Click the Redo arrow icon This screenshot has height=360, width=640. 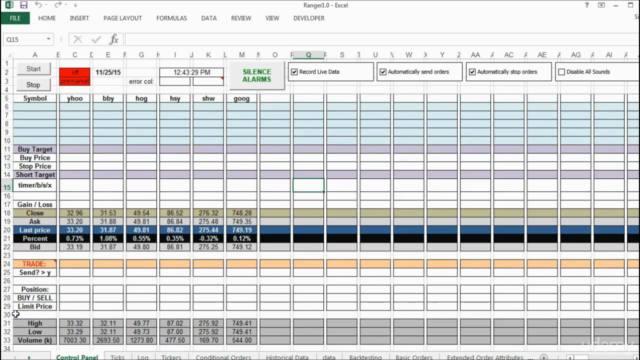(x=58, y=5)
